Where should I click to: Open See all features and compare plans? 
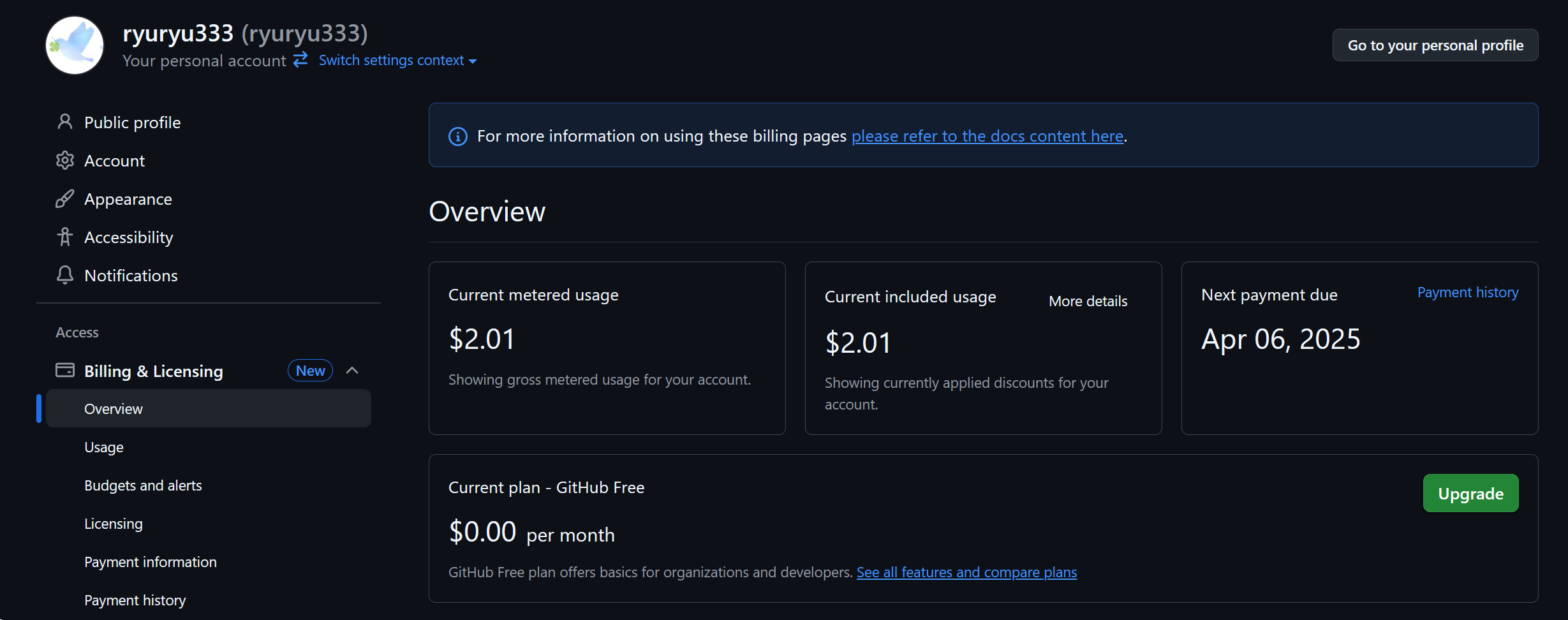pos(966,572)
